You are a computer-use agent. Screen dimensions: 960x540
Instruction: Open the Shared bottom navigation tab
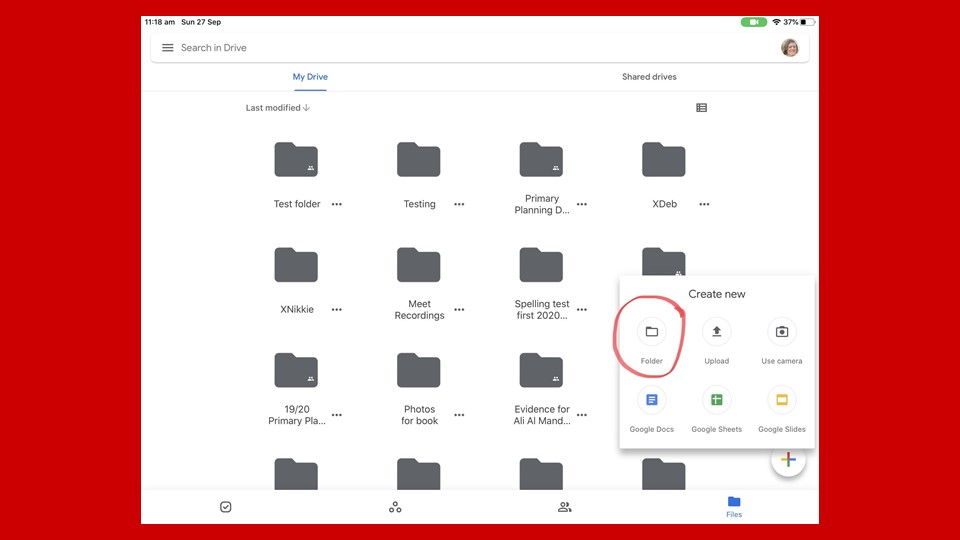564,507
